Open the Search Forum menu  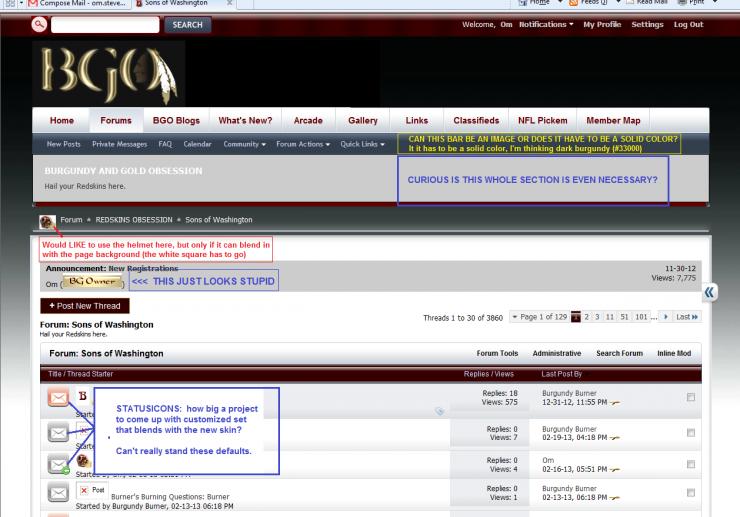click(x=619, y=353)
